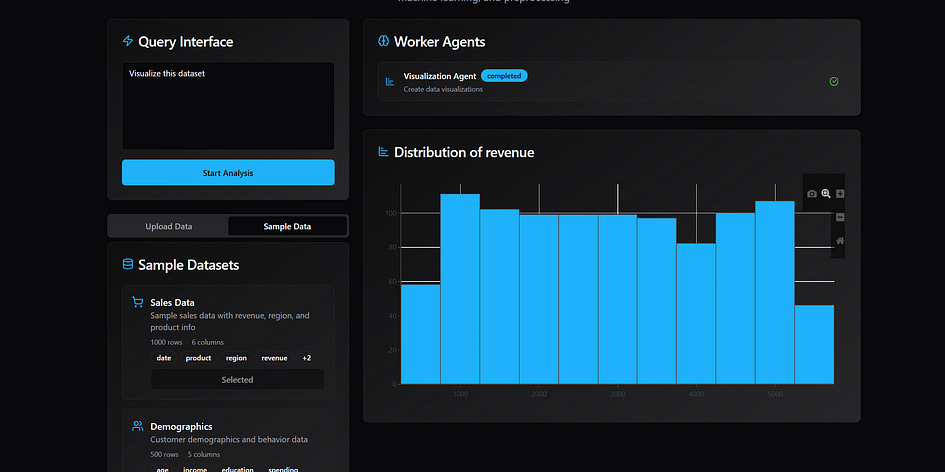Click the Visualization Agent name

click(440, 76)
